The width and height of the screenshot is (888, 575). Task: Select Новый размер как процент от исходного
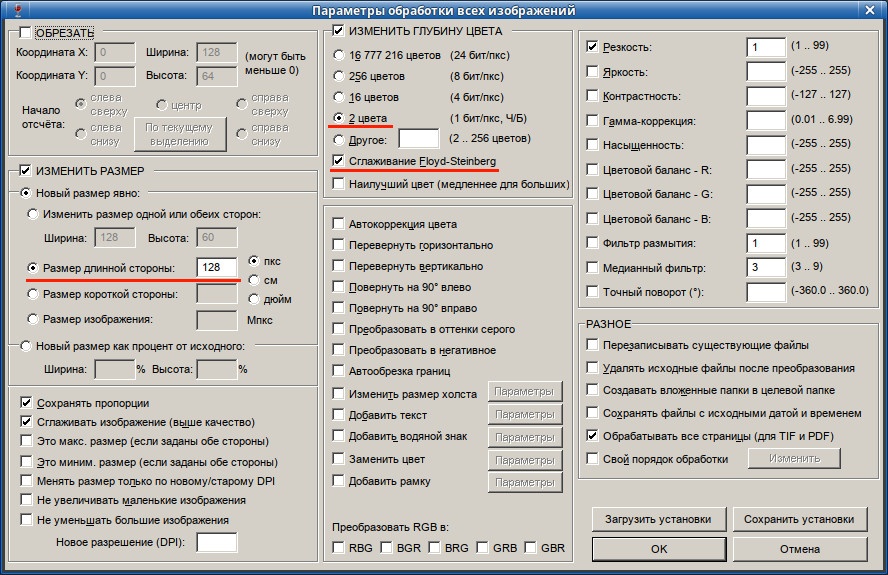26,346
